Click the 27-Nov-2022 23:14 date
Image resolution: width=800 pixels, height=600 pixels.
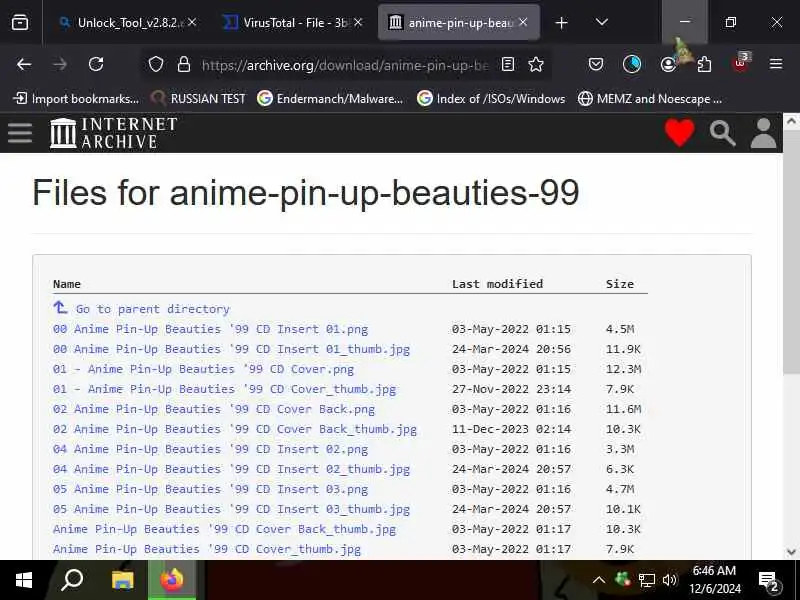pos(511,389)
